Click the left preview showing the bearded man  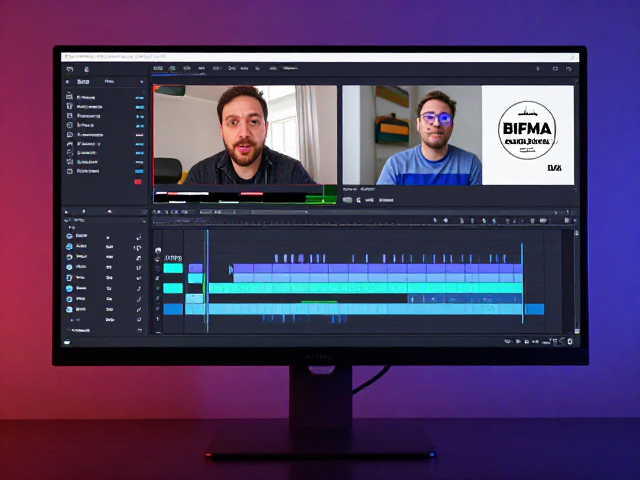(x=245, y=135)
